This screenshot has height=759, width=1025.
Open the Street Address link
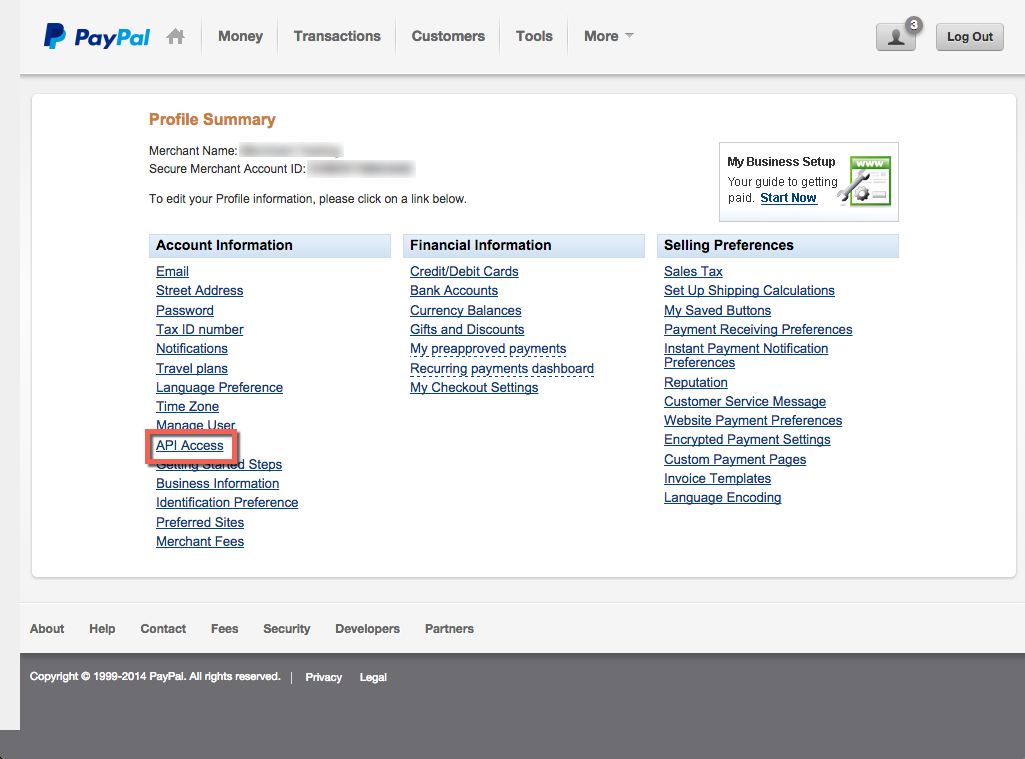click(199, 290)
